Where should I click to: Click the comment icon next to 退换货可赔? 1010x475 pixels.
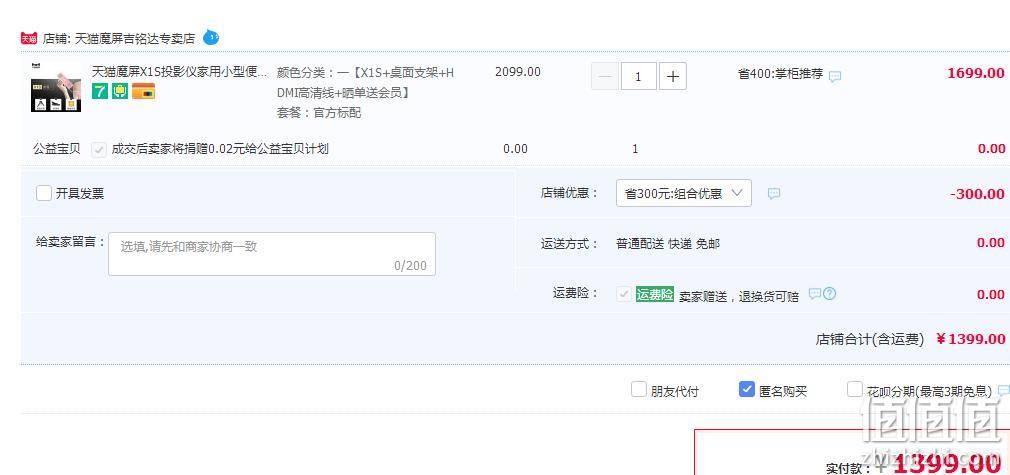point(814,294)
